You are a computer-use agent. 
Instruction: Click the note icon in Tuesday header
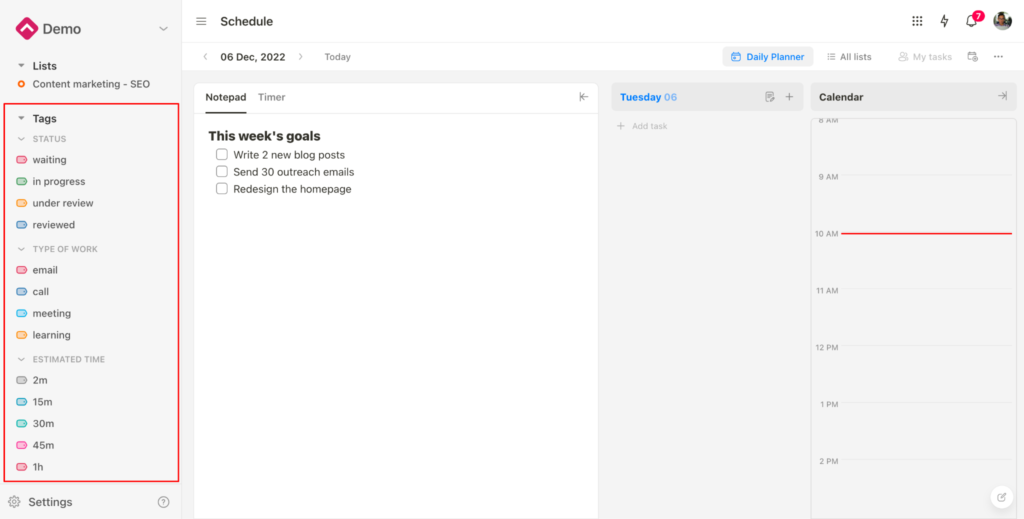770,97
